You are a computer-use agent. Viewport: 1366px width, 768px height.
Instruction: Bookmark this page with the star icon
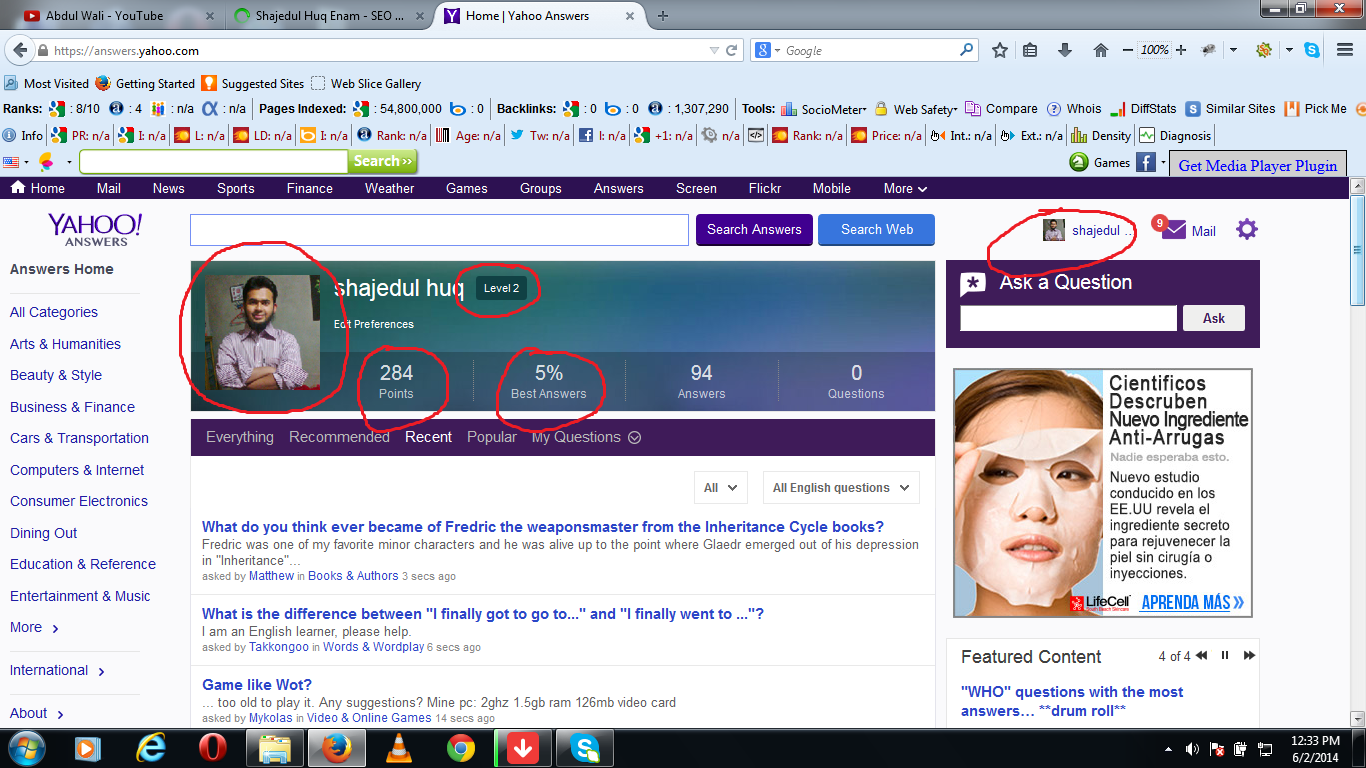click(999, 50)
